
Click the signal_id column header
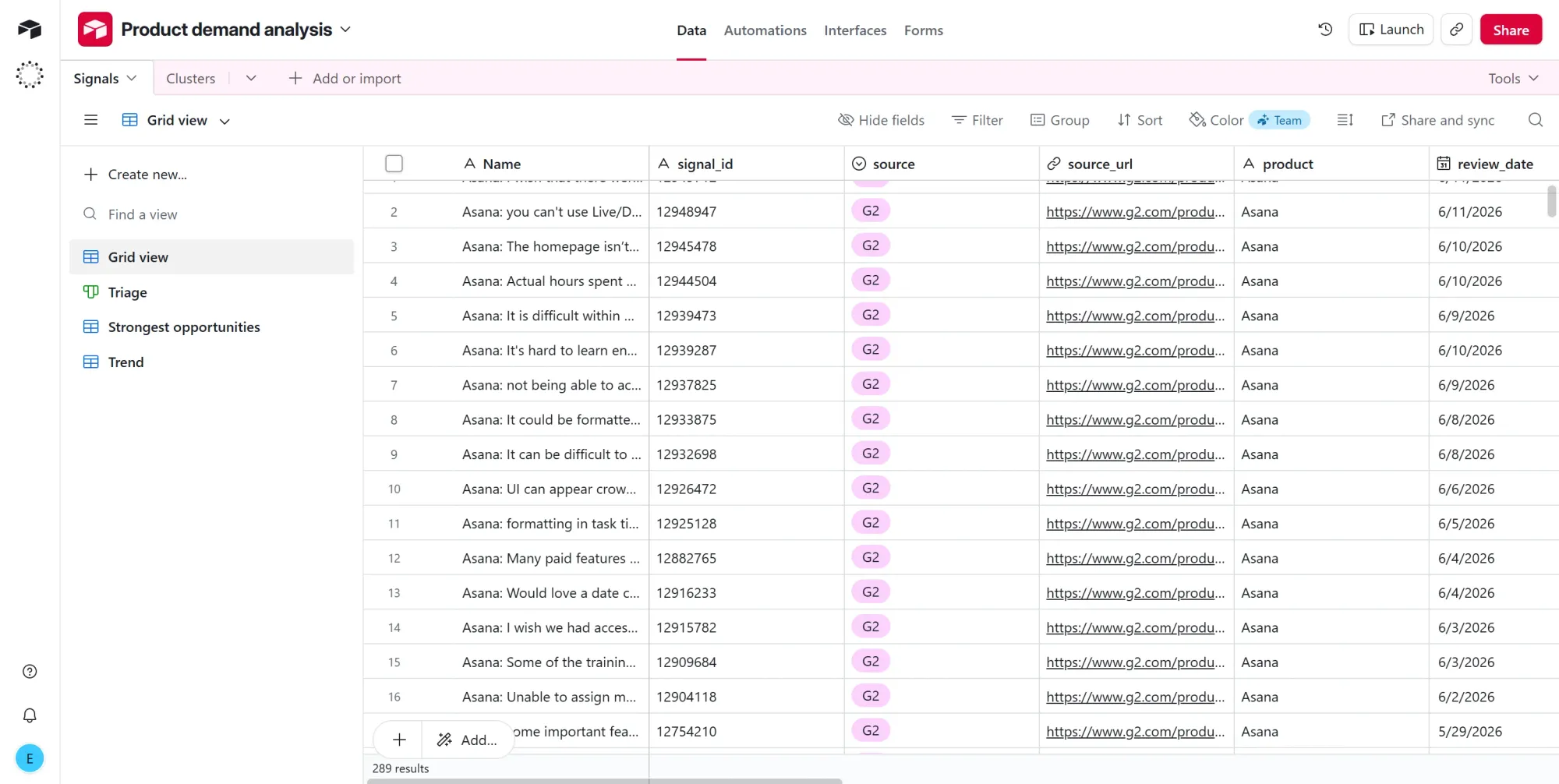(747, 164)
